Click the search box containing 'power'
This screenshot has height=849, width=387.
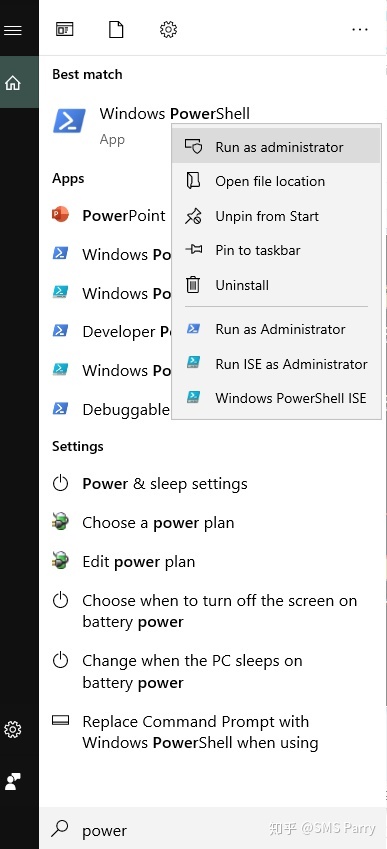click(x=213, y=827)
